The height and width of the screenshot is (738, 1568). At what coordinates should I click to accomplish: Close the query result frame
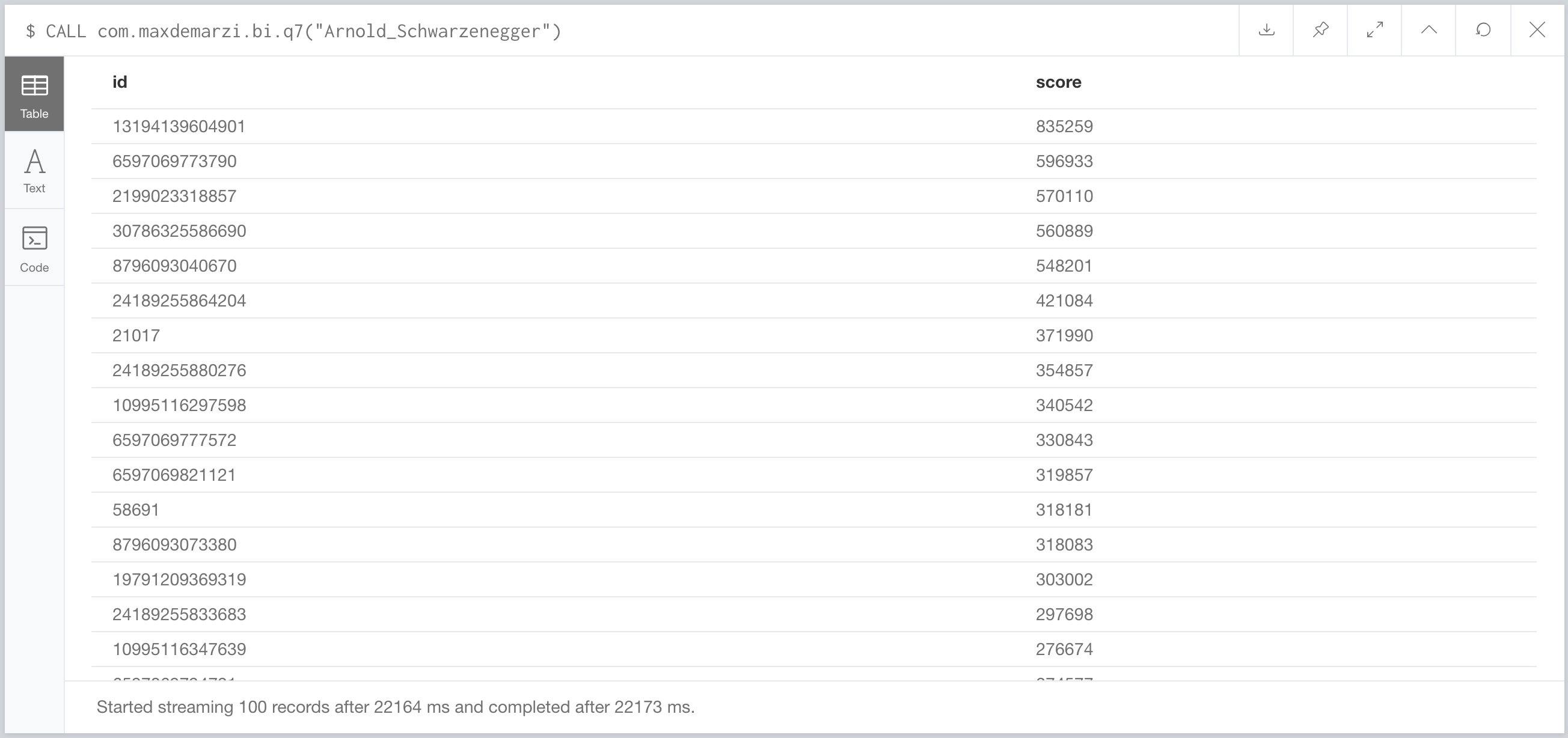1537,30
